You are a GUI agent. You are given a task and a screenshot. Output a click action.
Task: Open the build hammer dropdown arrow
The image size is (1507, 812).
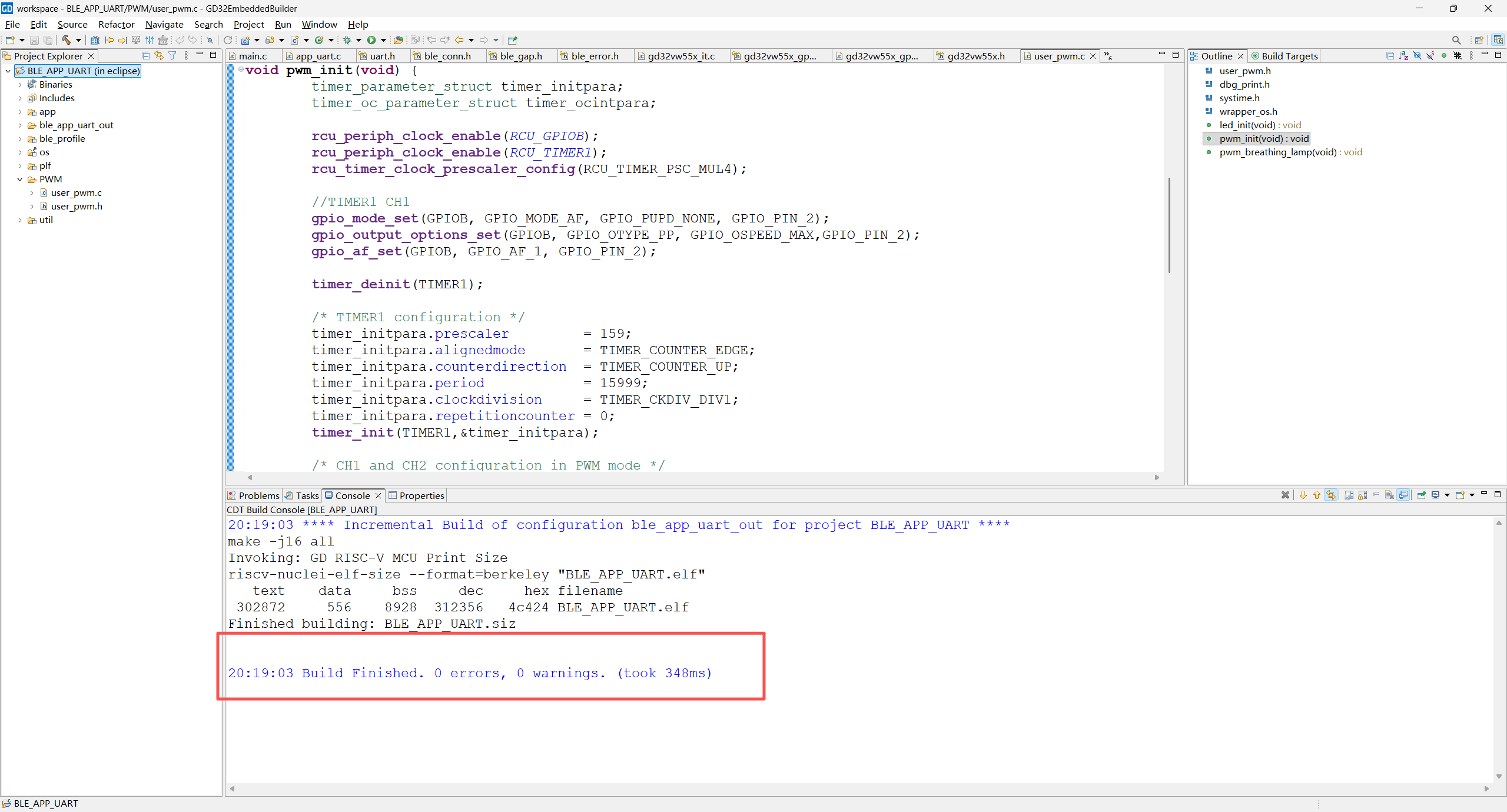click(78, 40)
